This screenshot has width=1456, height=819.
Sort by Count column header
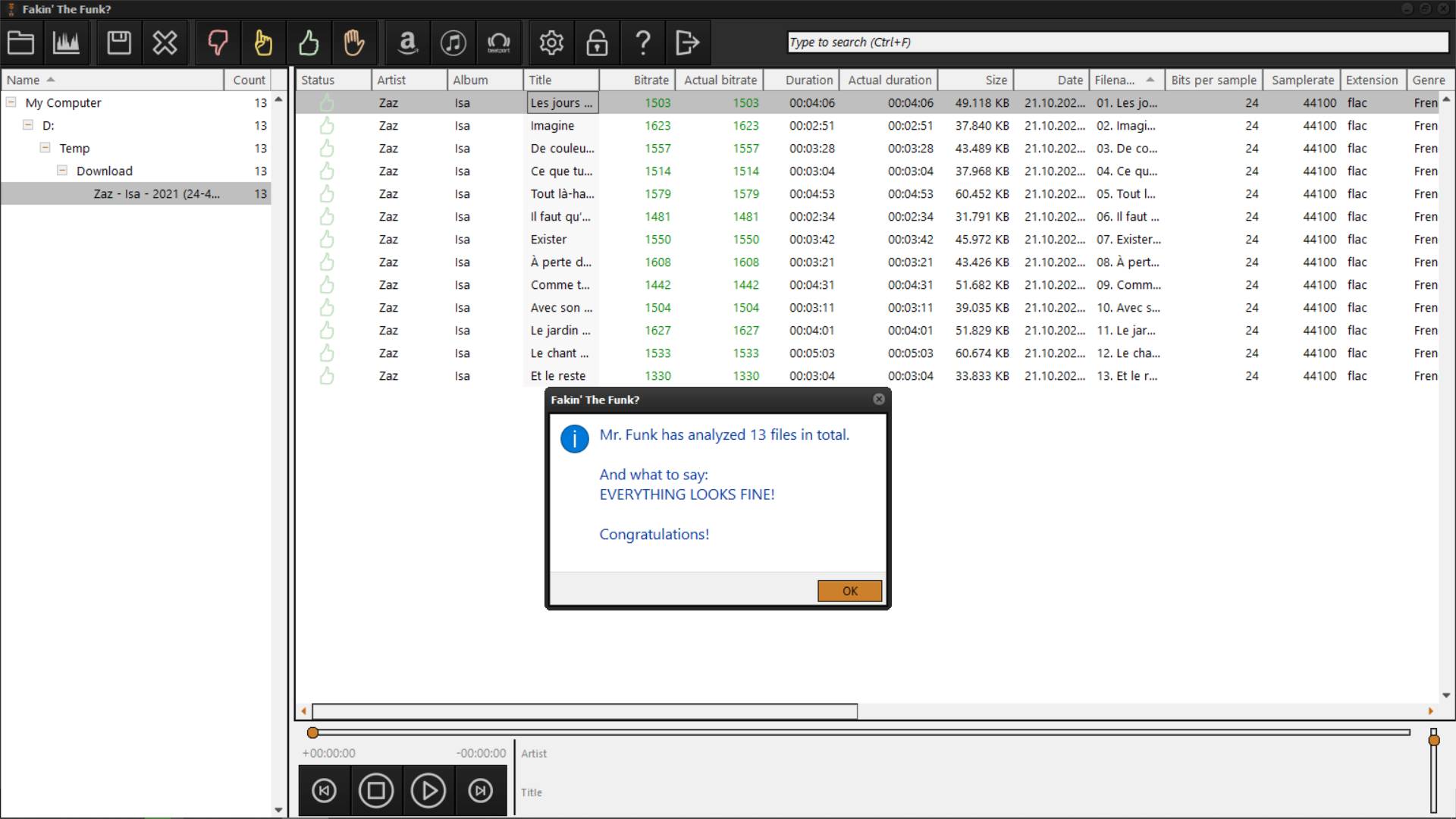pos(248,80)
